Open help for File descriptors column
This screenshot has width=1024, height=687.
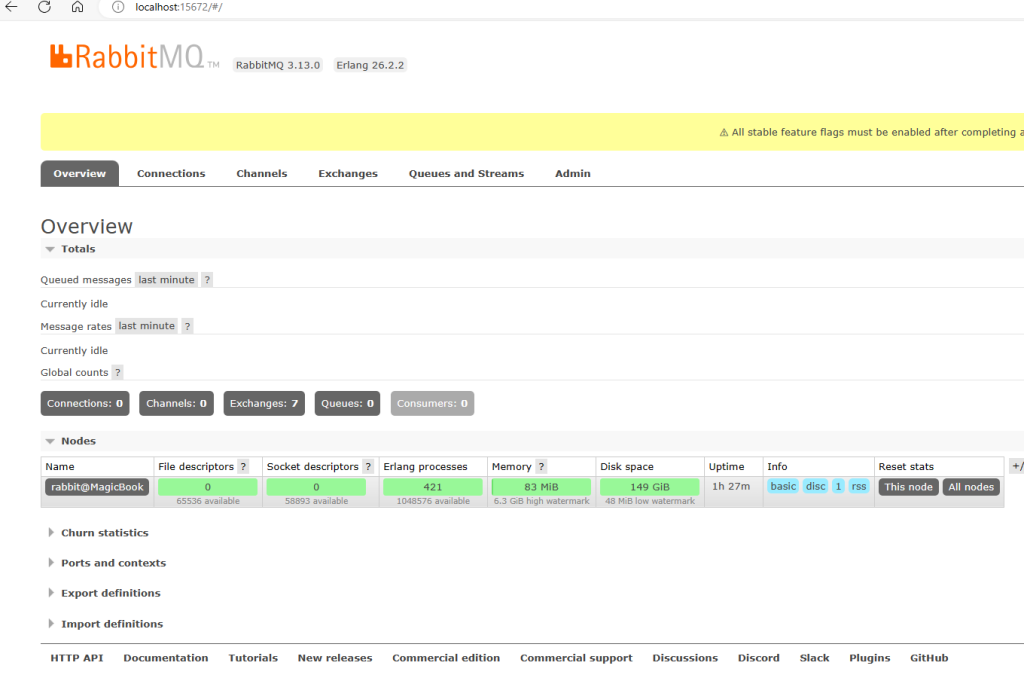(x=243, y=466)
